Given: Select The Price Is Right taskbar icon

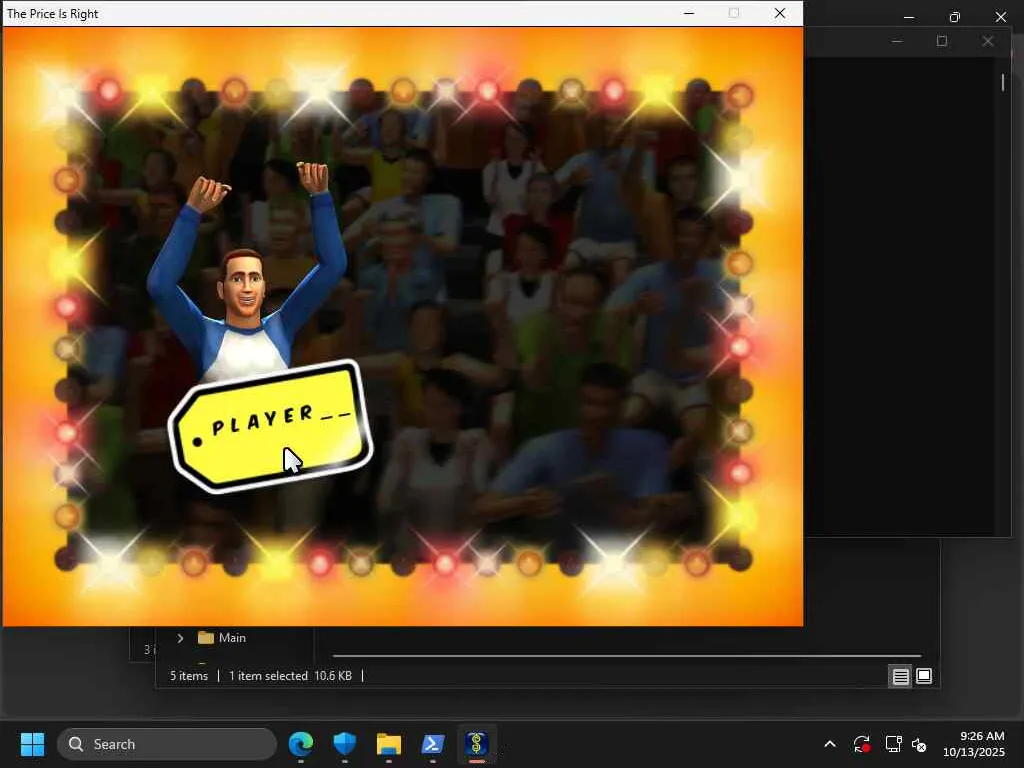Looking at the screenshot, I should 477,744.
